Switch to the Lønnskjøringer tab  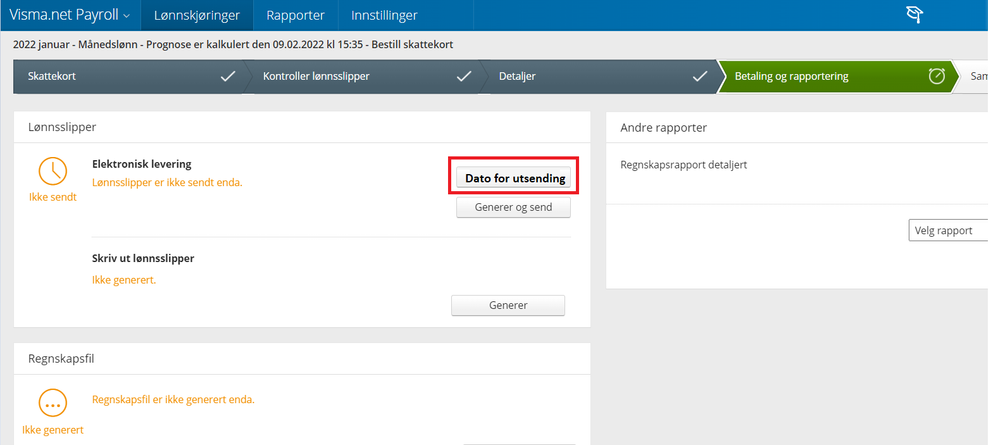pos(197,15)
